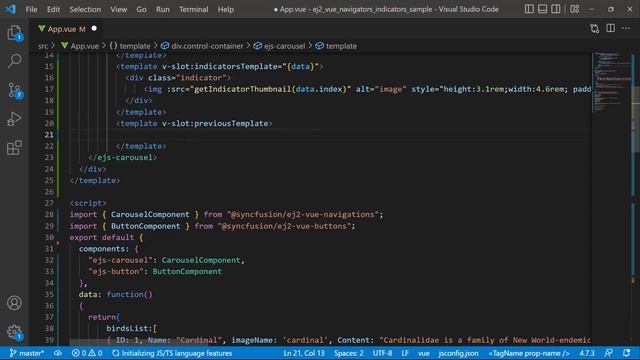
Task: Open the Terminal menu
Action: click(193, 9)
